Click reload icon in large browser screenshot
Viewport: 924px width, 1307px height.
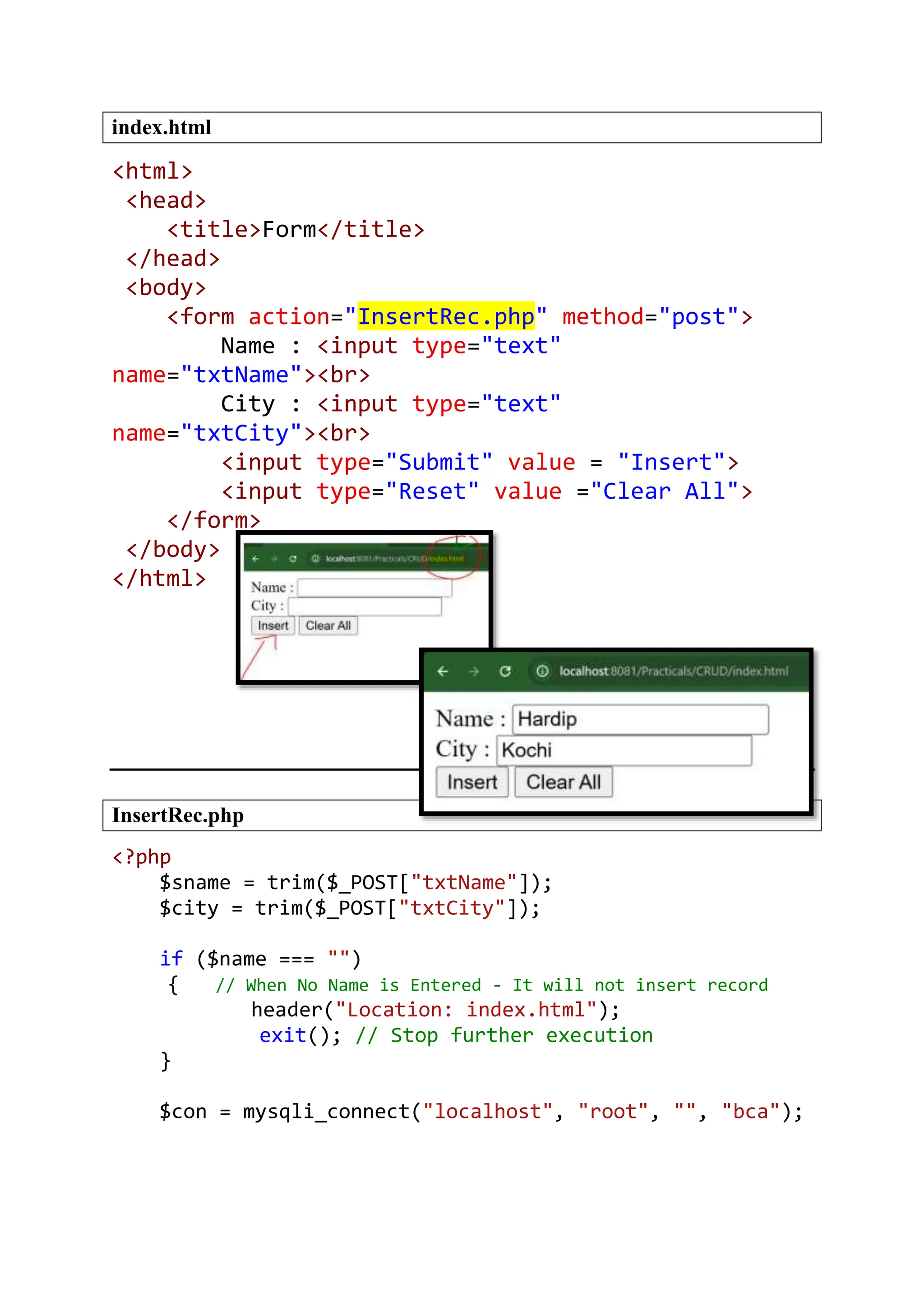click(505, 672)
